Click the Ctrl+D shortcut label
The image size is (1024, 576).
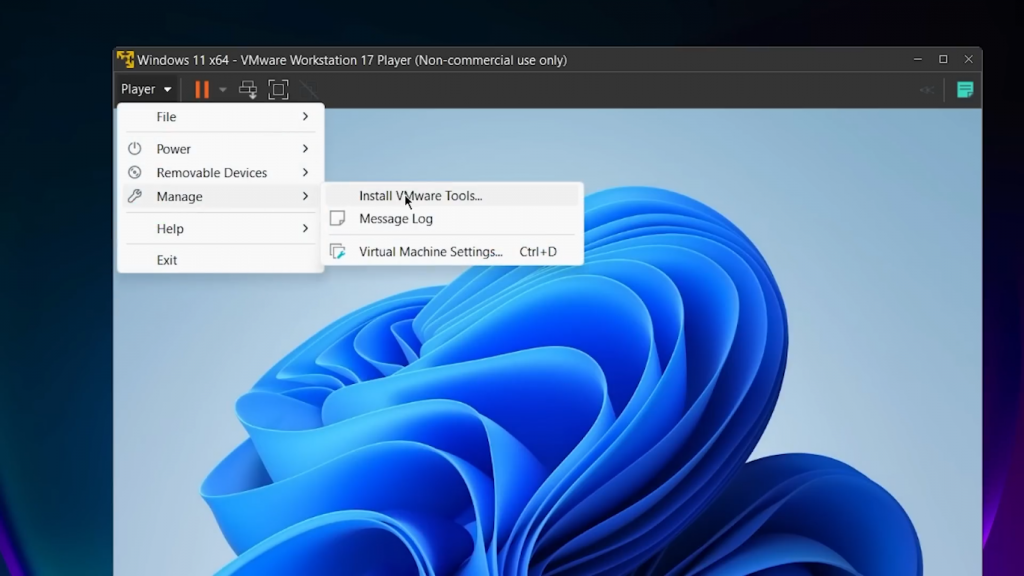point(538,251)
